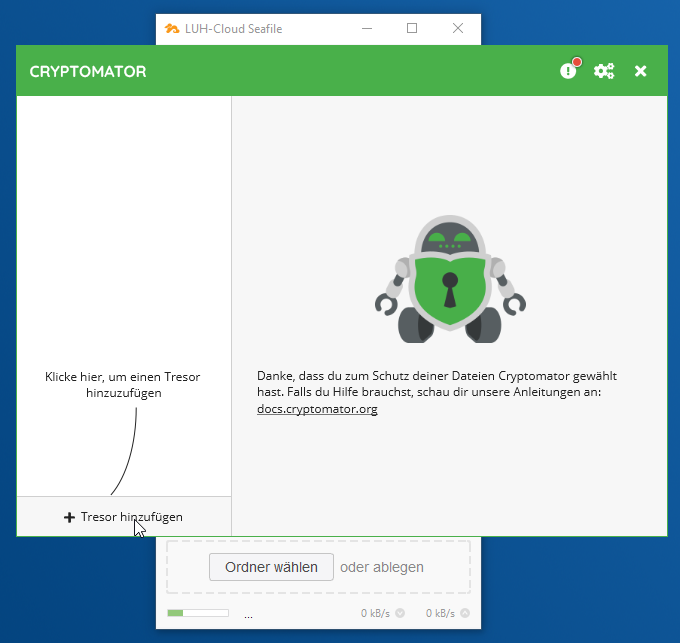Click the plus icon beside Tresor hinzufügen
This screenshot has width=680, height=643.
[69, 517]
